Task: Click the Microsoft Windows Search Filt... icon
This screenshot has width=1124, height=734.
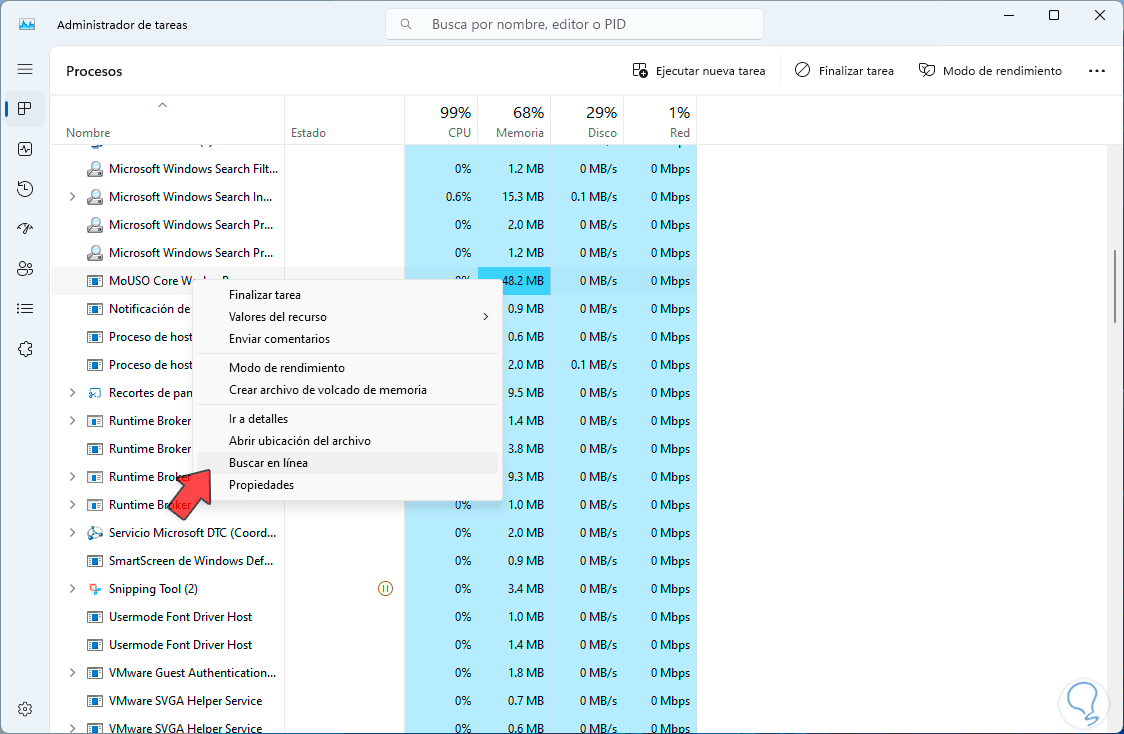Action: point(95,169)
